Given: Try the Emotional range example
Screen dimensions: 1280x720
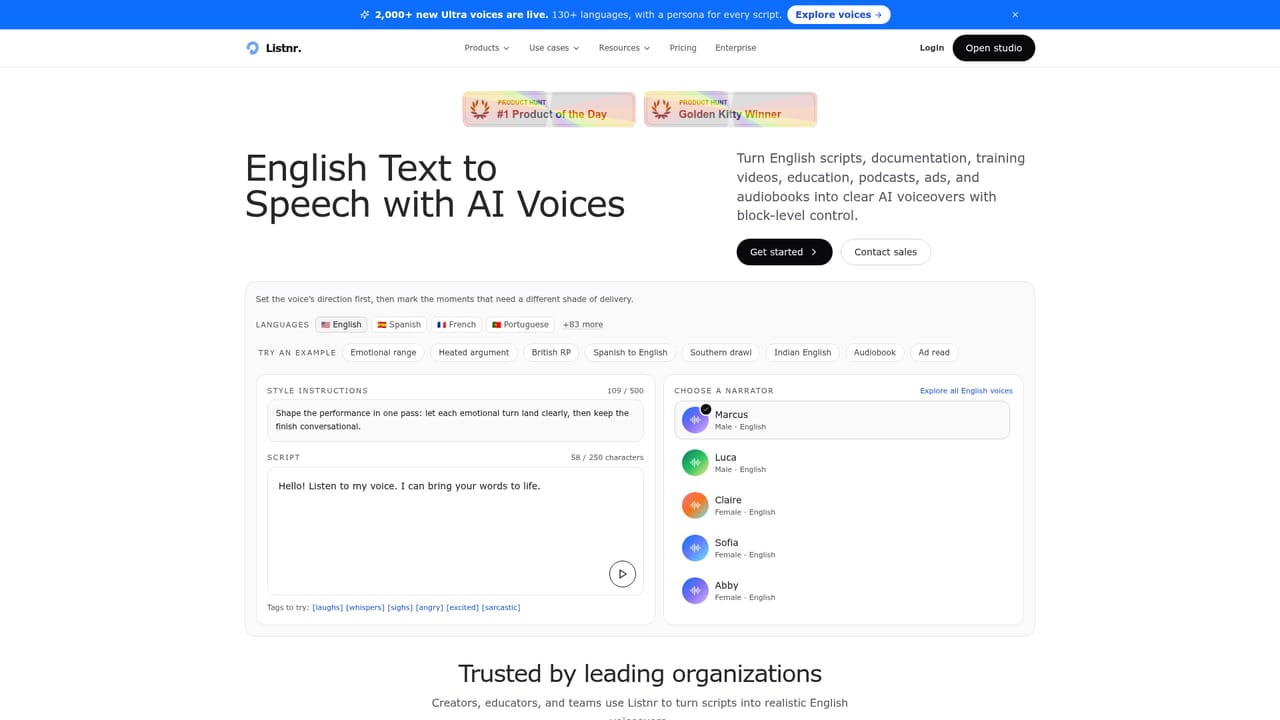Looking at the screenshot, I should tap(383, 353).
